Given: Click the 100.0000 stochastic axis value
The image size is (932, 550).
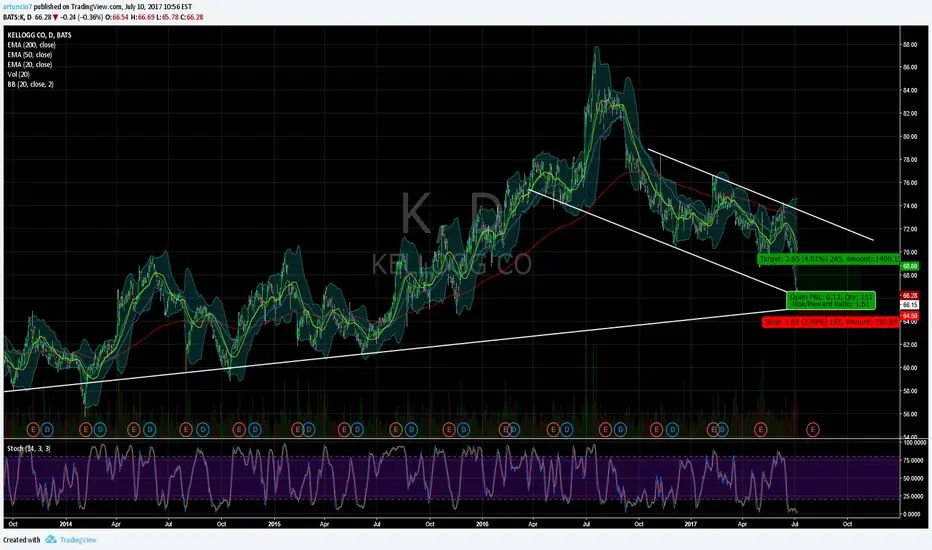Looking at the screenshot, I should [915, 443].
